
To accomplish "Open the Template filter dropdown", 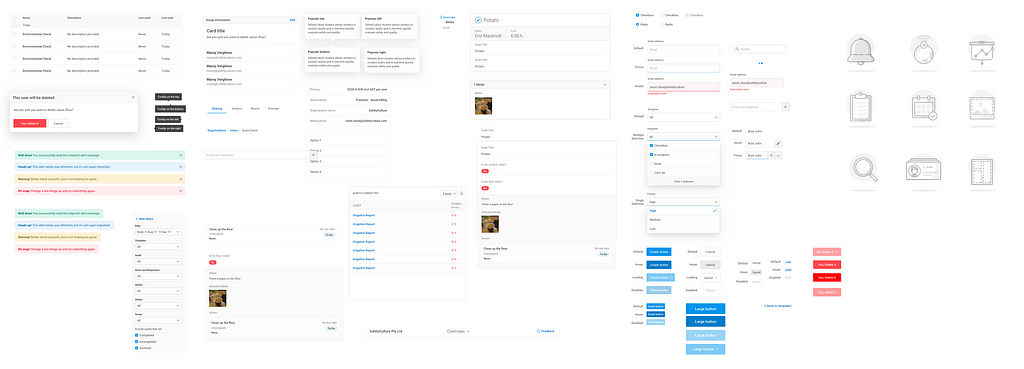I will (x=158, y=247).
